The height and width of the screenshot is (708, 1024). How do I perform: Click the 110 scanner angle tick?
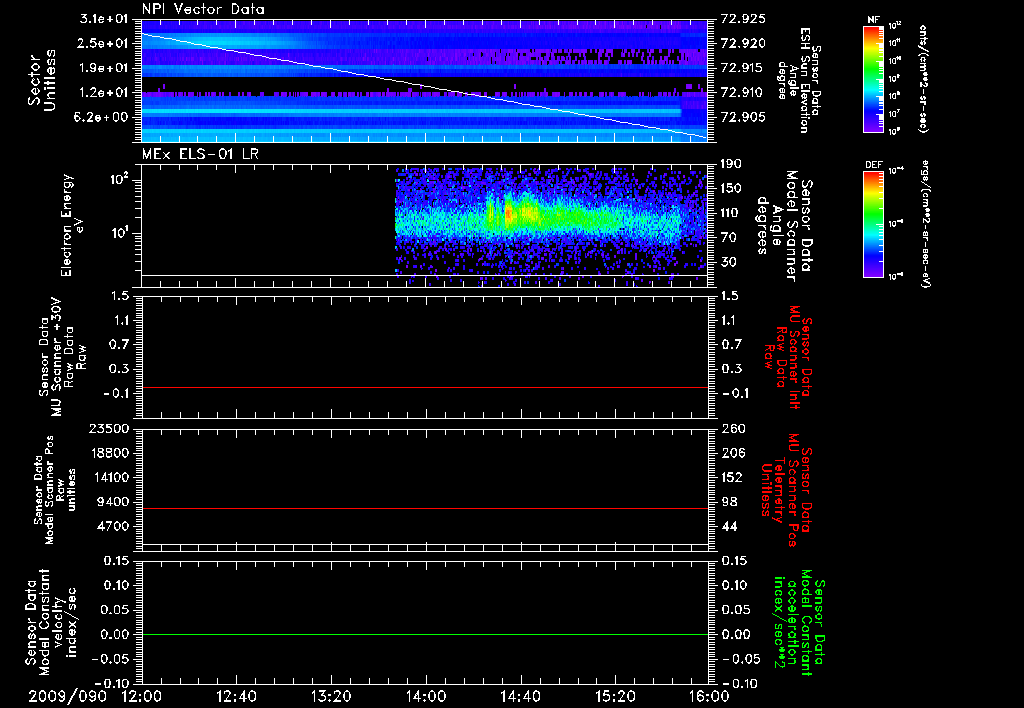click(x=731, y=213)
